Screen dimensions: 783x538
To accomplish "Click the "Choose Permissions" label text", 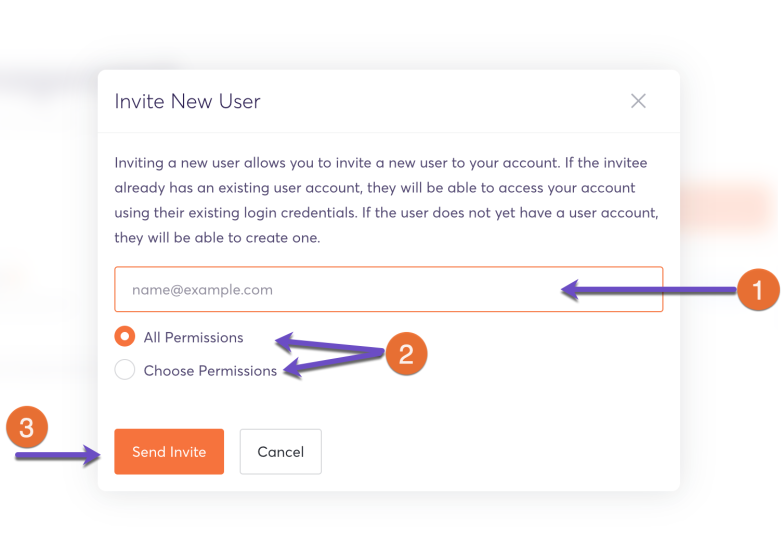I will point(210,370).
